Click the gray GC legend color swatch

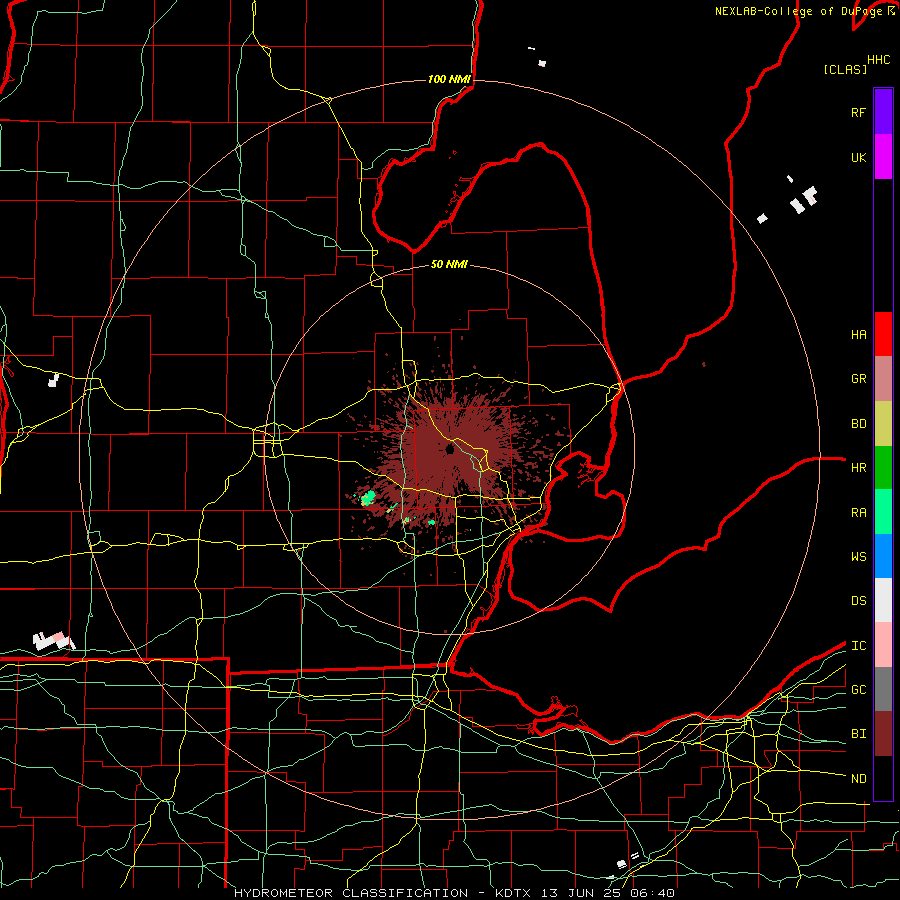tap(883, 689)
